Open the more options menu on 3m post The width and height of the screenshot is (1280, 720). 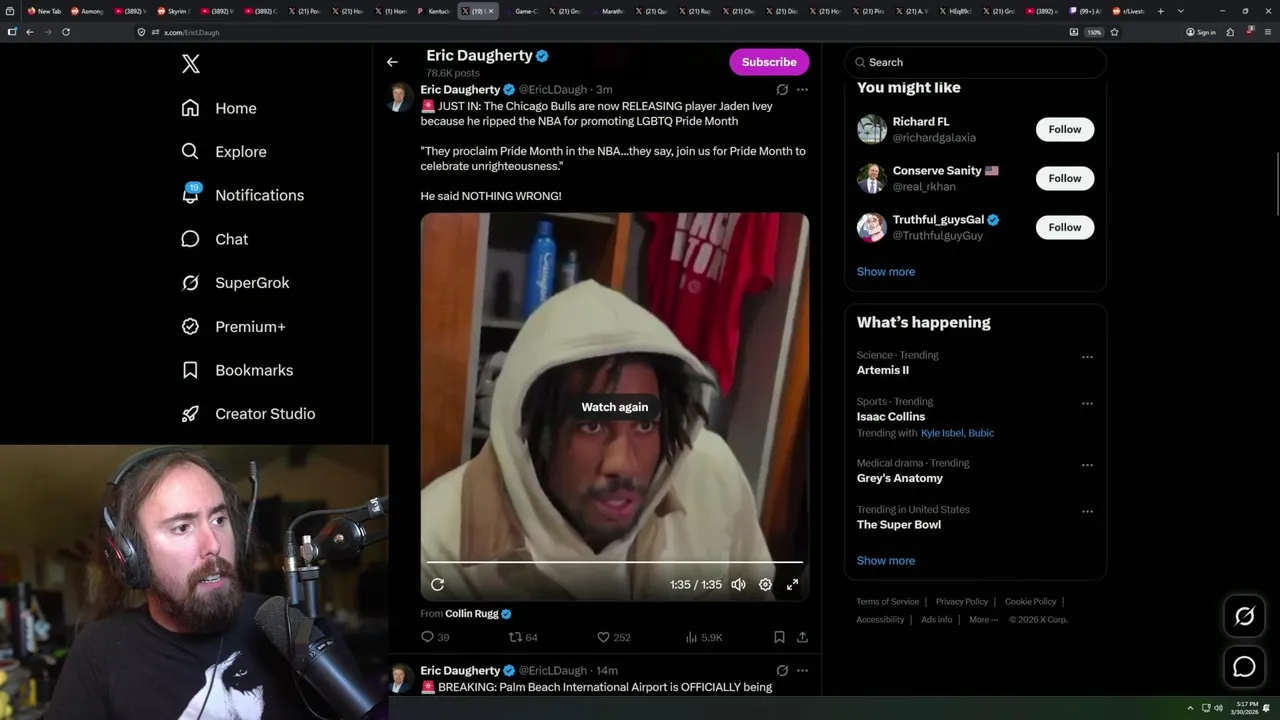tap(802, 89)
